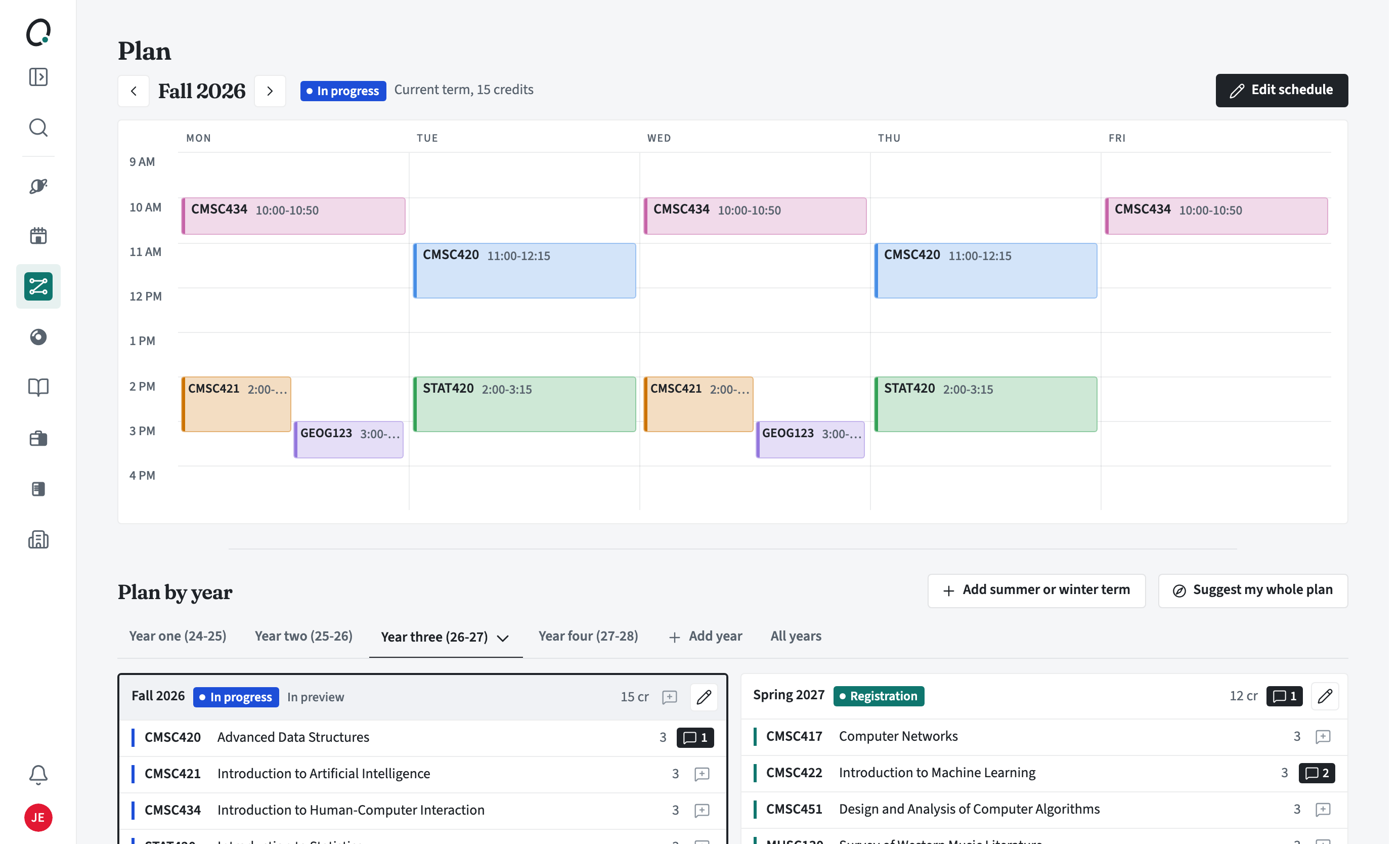Screen dimensions: 1400x844
Task: Click the Edit schedule button
Action: (1281, 91)
